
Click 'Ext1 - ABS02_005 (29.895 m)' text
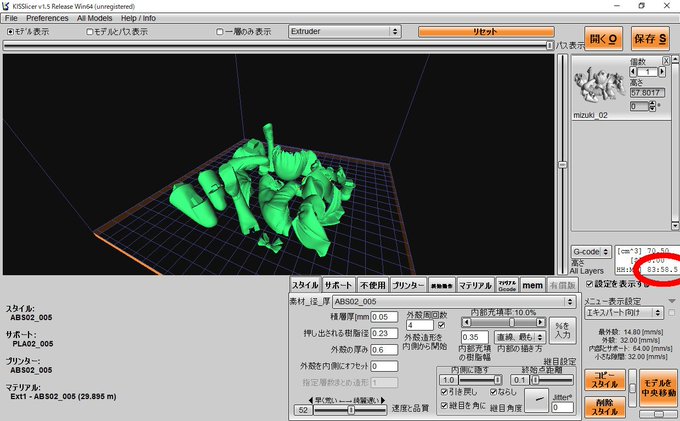coord(63,396)
